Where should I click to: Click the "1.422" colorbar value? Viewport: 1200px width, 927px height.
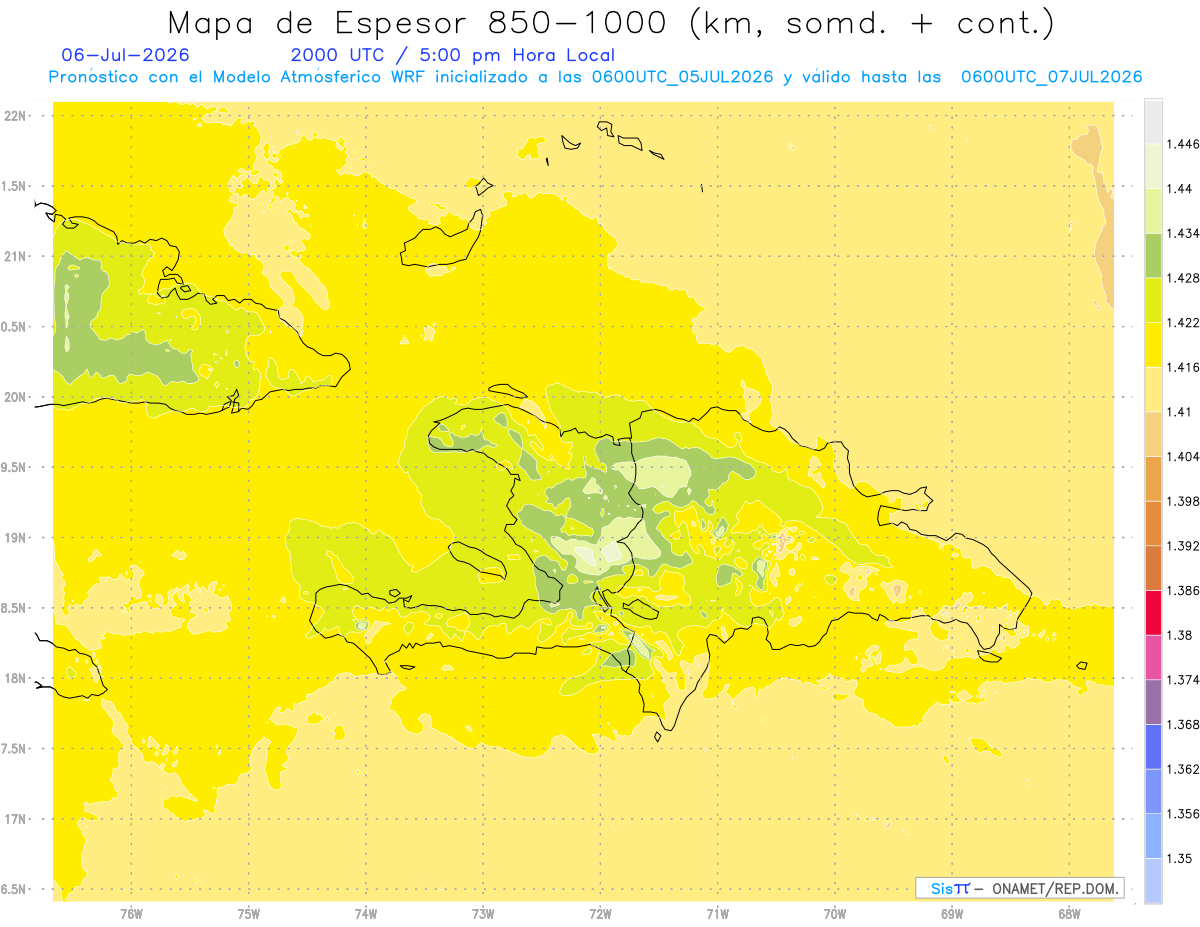click(1184, 322)
